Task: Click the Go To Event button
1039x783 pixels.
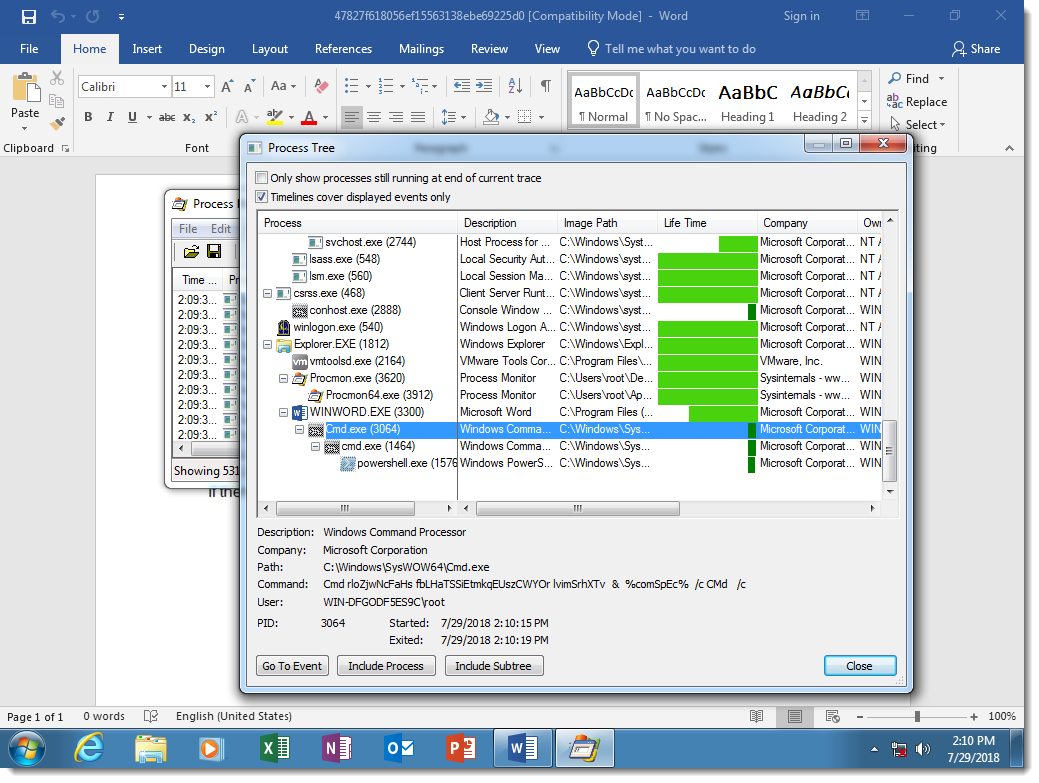Action: coord(292,666)
